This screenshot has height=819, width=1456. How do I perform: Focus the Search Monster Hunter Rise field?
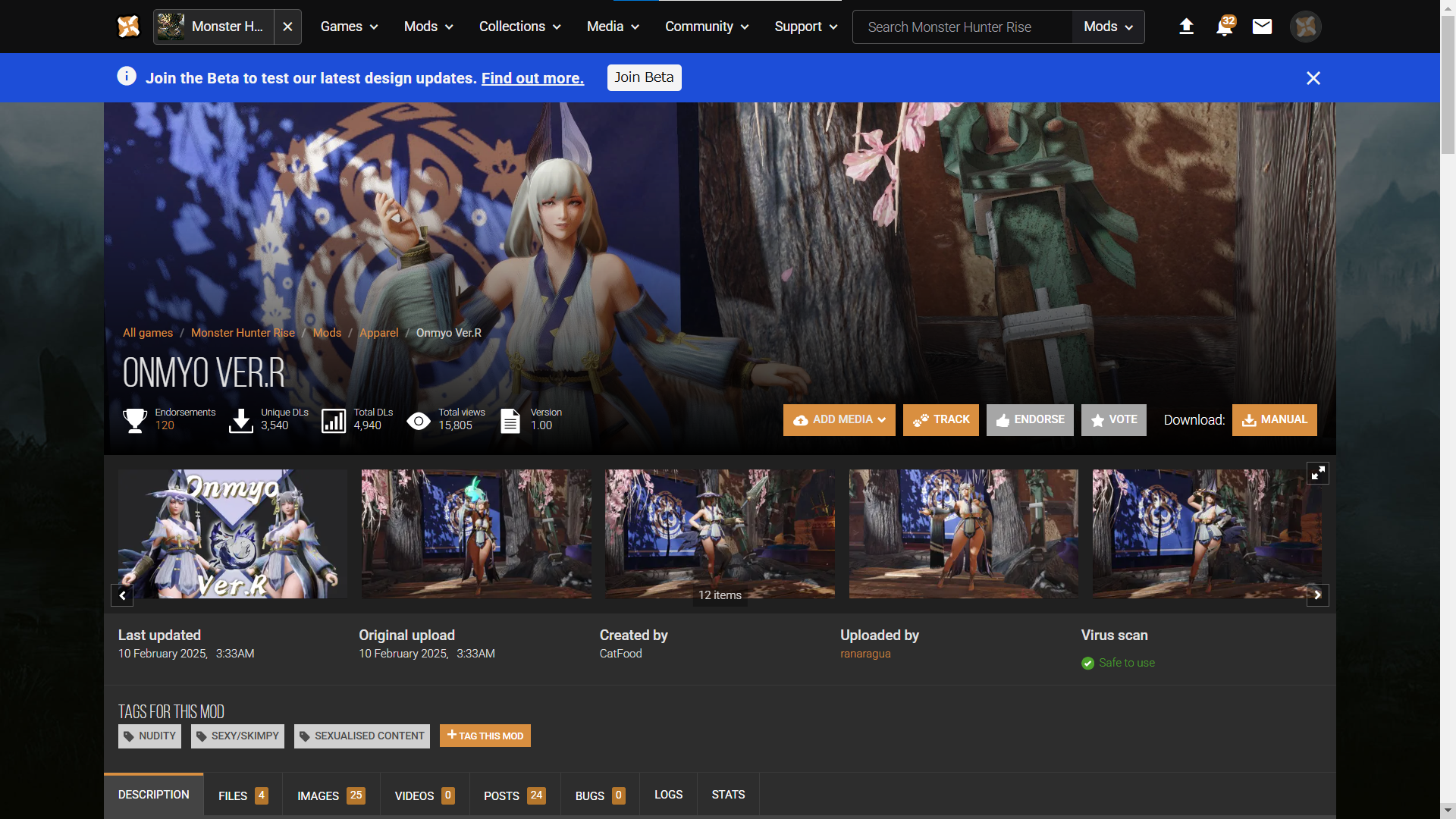click(x=962, y=27)
